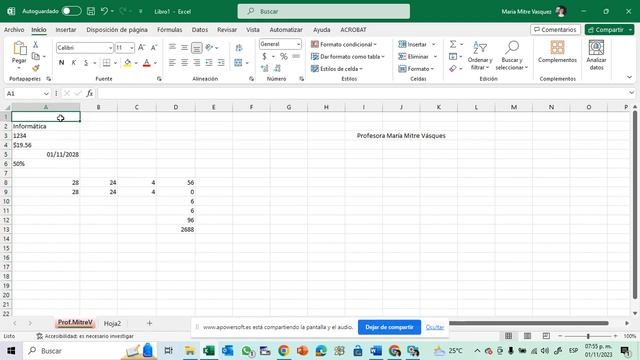The width and height of the screenshot is (640, 360).
Task: Switch to the Revisar tab
Action: pos(227,30)
